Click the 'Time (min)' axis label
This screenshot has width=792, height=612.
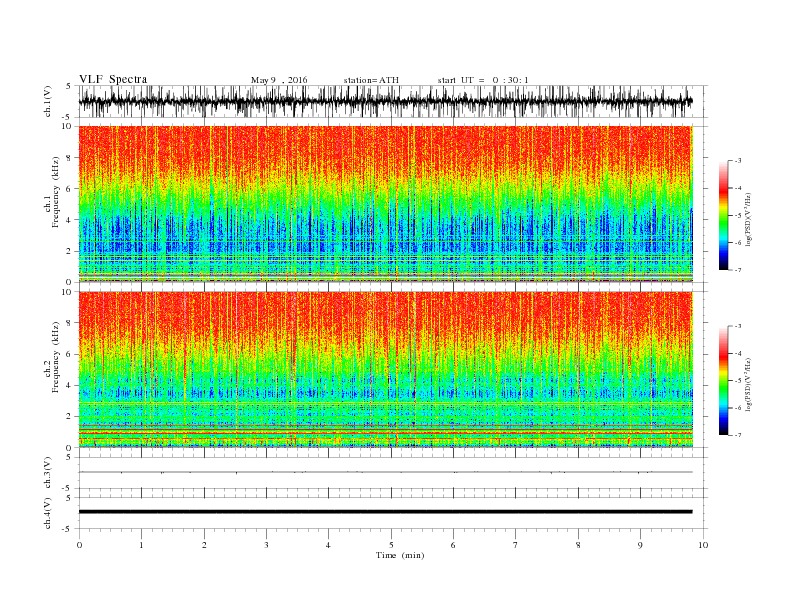point(400,555)
